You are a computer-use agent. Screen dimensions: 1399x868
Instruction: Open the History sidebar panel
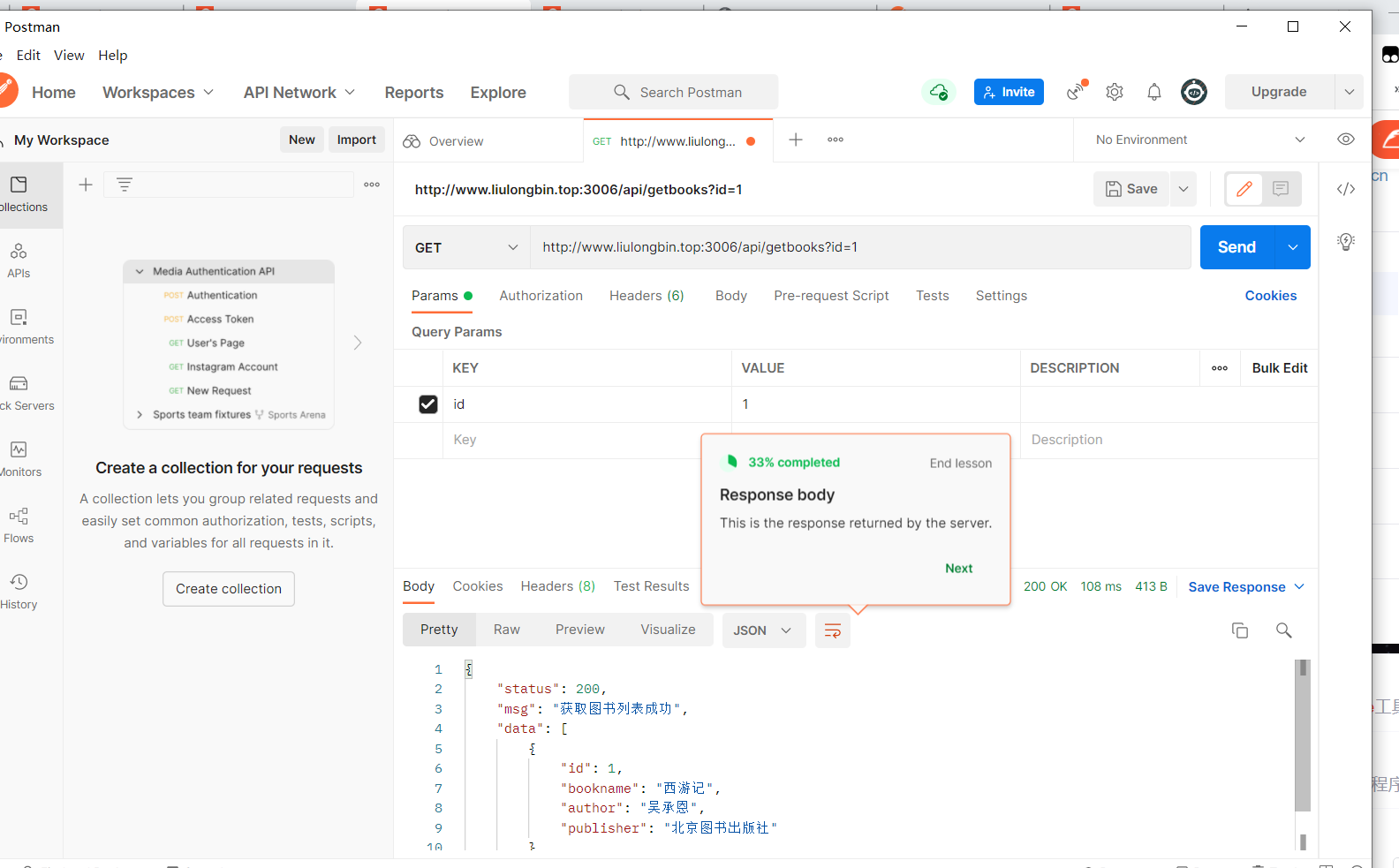click(19, 592)
